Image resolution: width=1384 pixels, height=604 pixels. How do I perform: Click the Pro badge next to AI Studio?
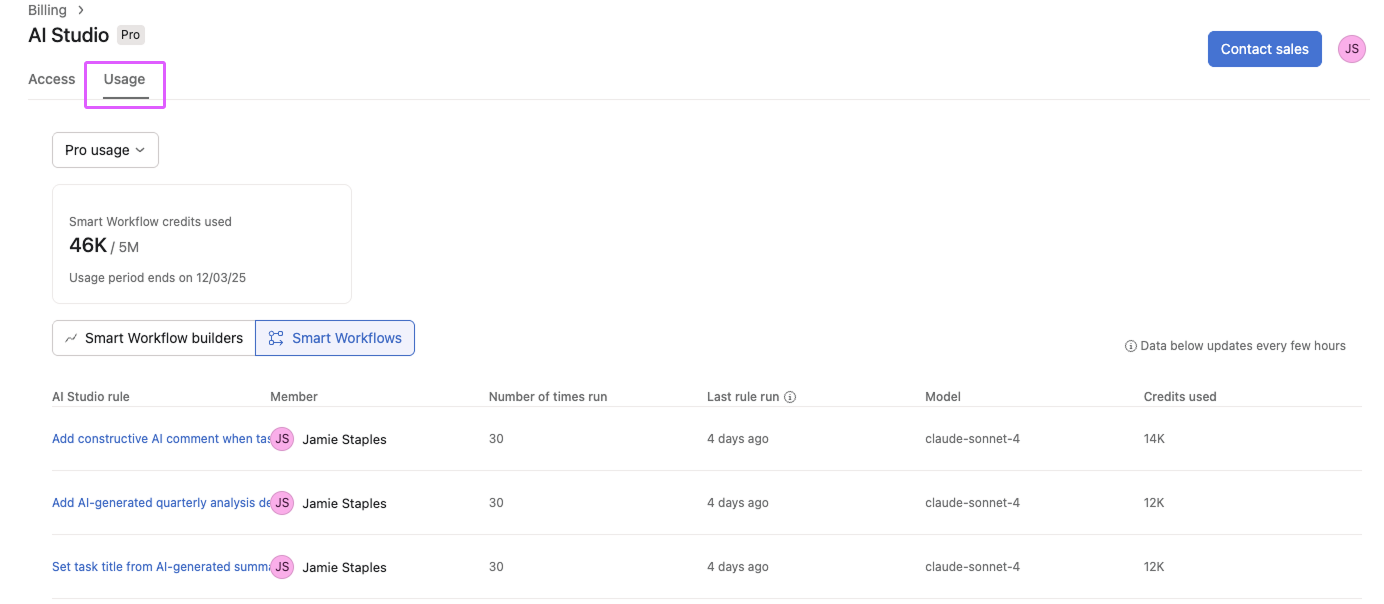click(x=131, y=35)
